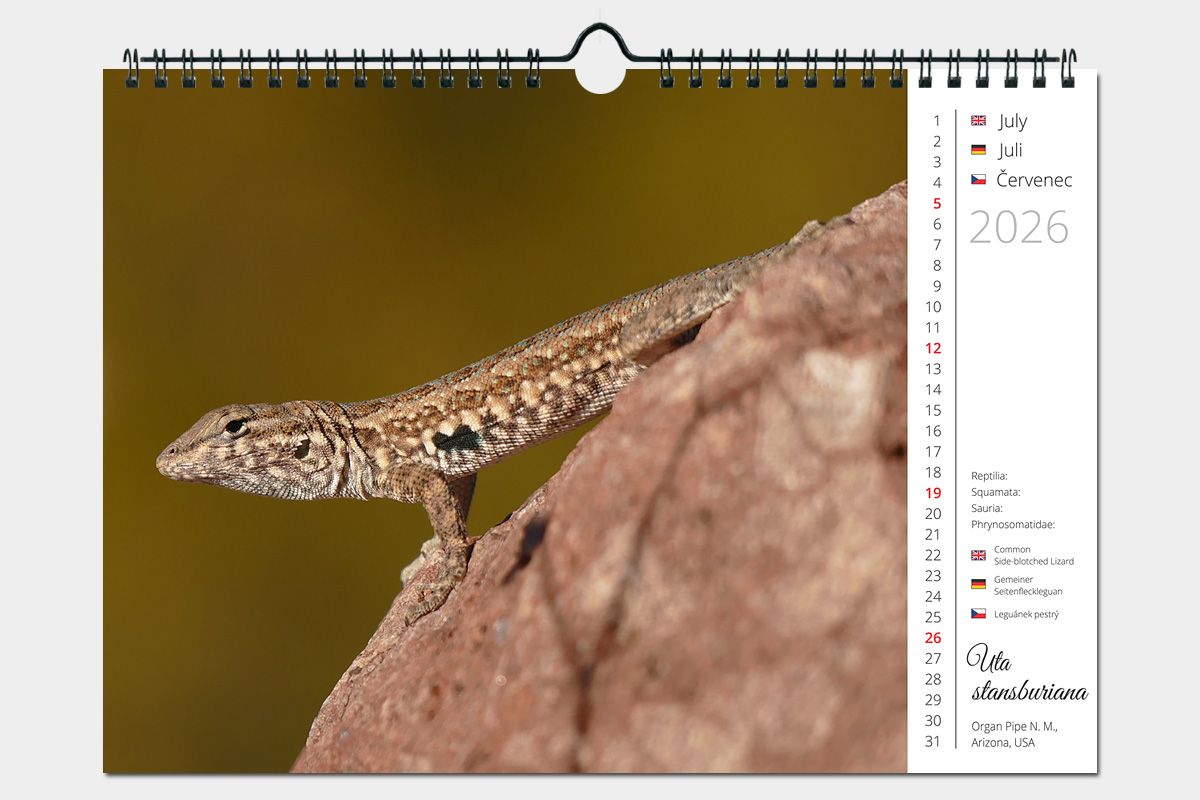Click the German flag next to Juli
The width and height of the screenshot is (1200, 800).
[x=978, y=150]
